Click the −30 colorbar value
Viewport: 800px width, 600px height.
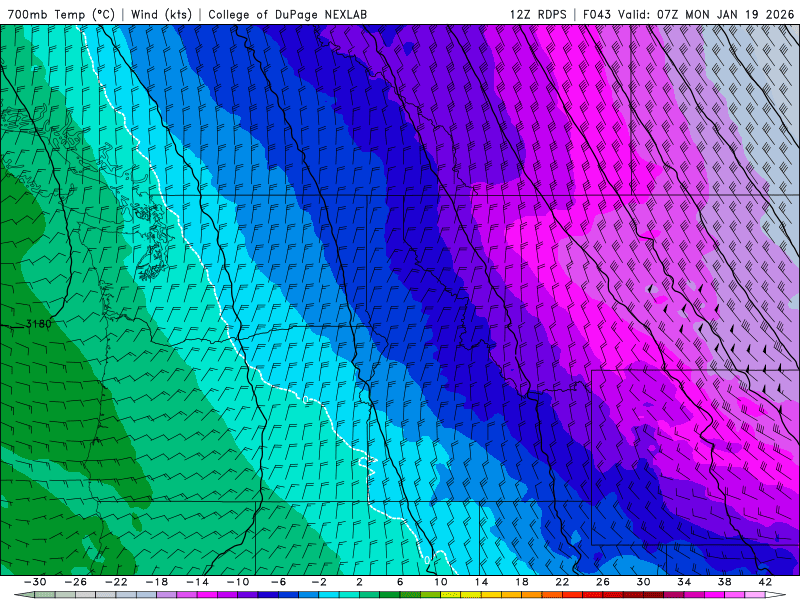[x=35, y=582]
